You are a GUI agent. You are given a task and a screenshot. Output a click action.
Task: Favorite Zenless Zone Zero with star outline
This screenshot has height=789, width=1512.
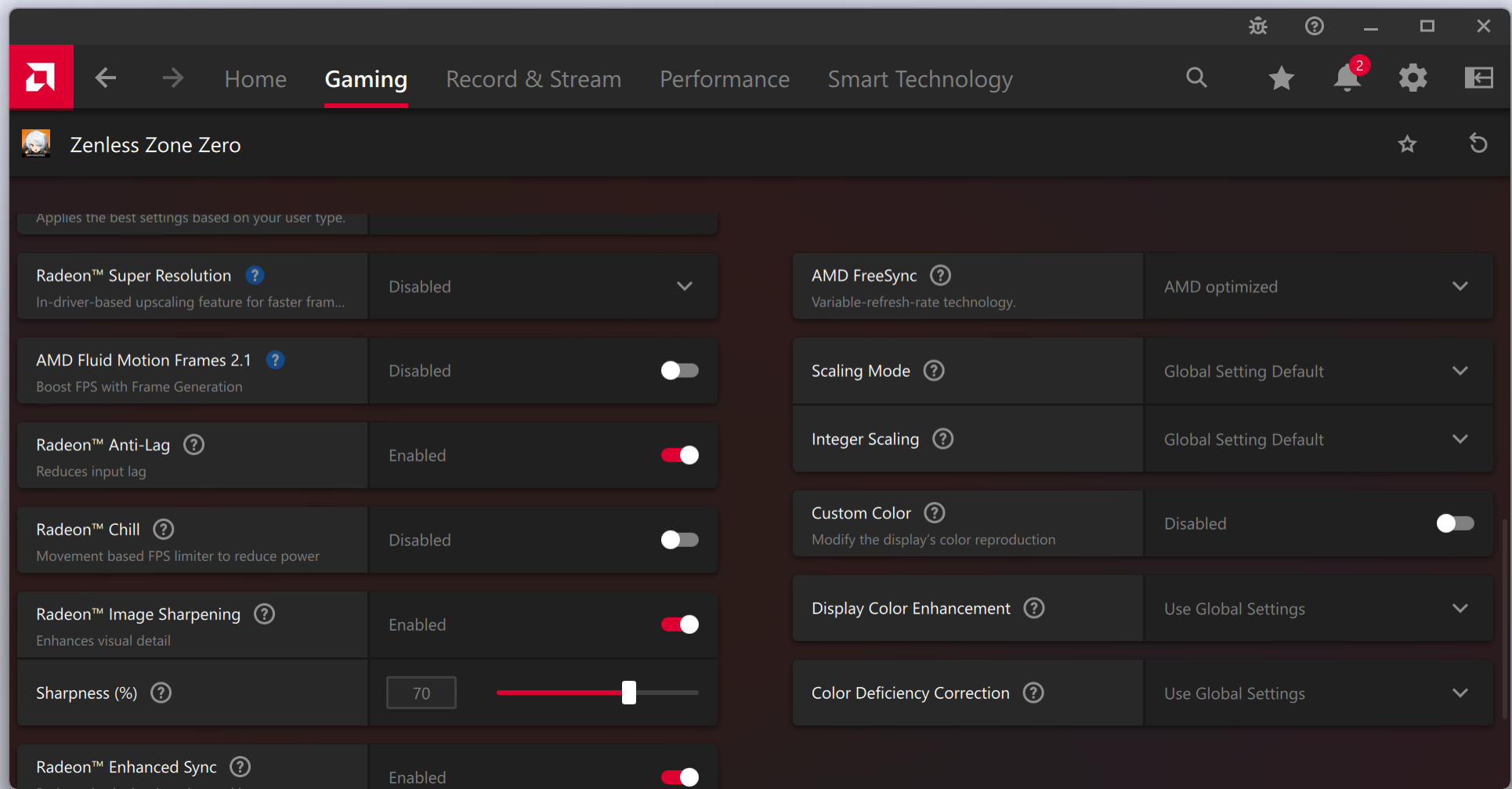[x=1408, y=144]
